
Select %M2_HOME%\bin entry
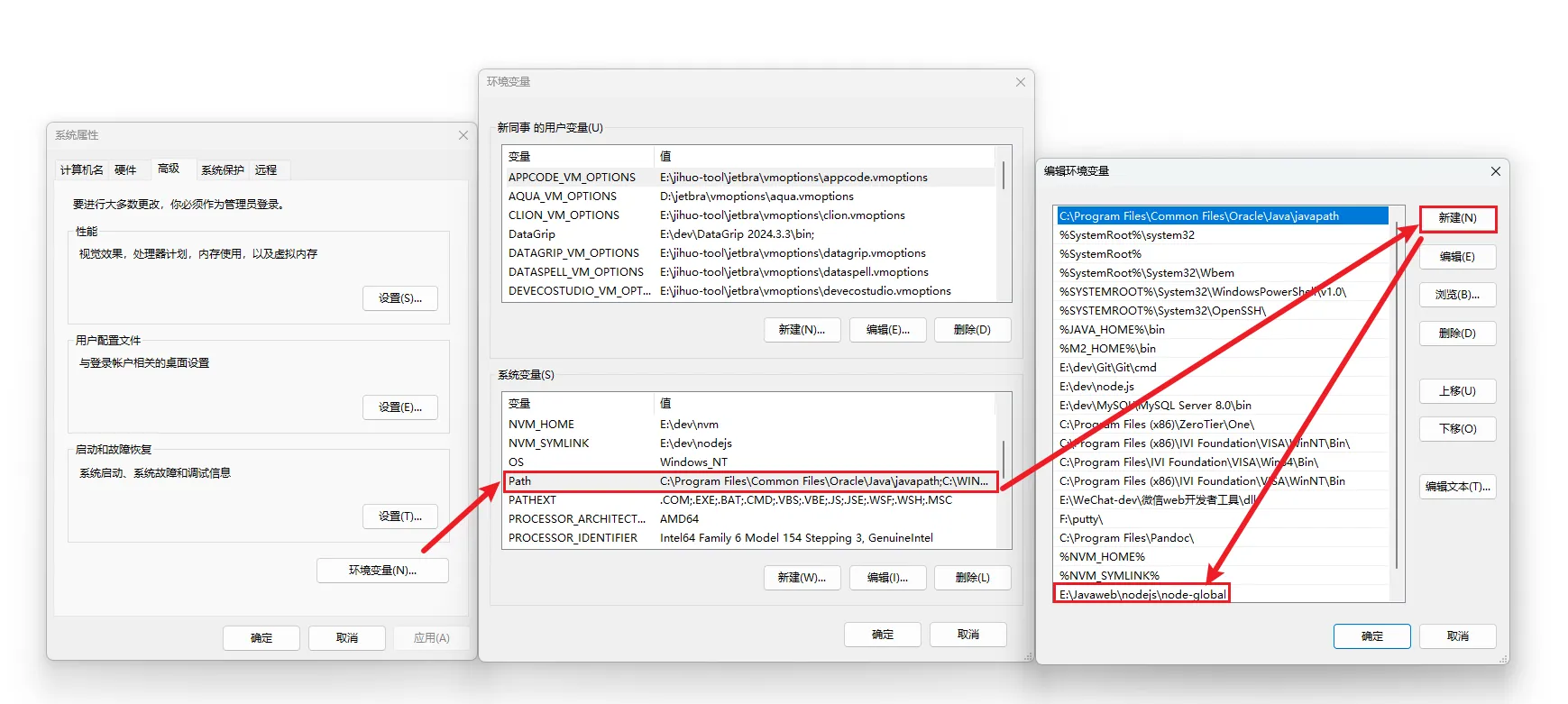click(1223, 349)
